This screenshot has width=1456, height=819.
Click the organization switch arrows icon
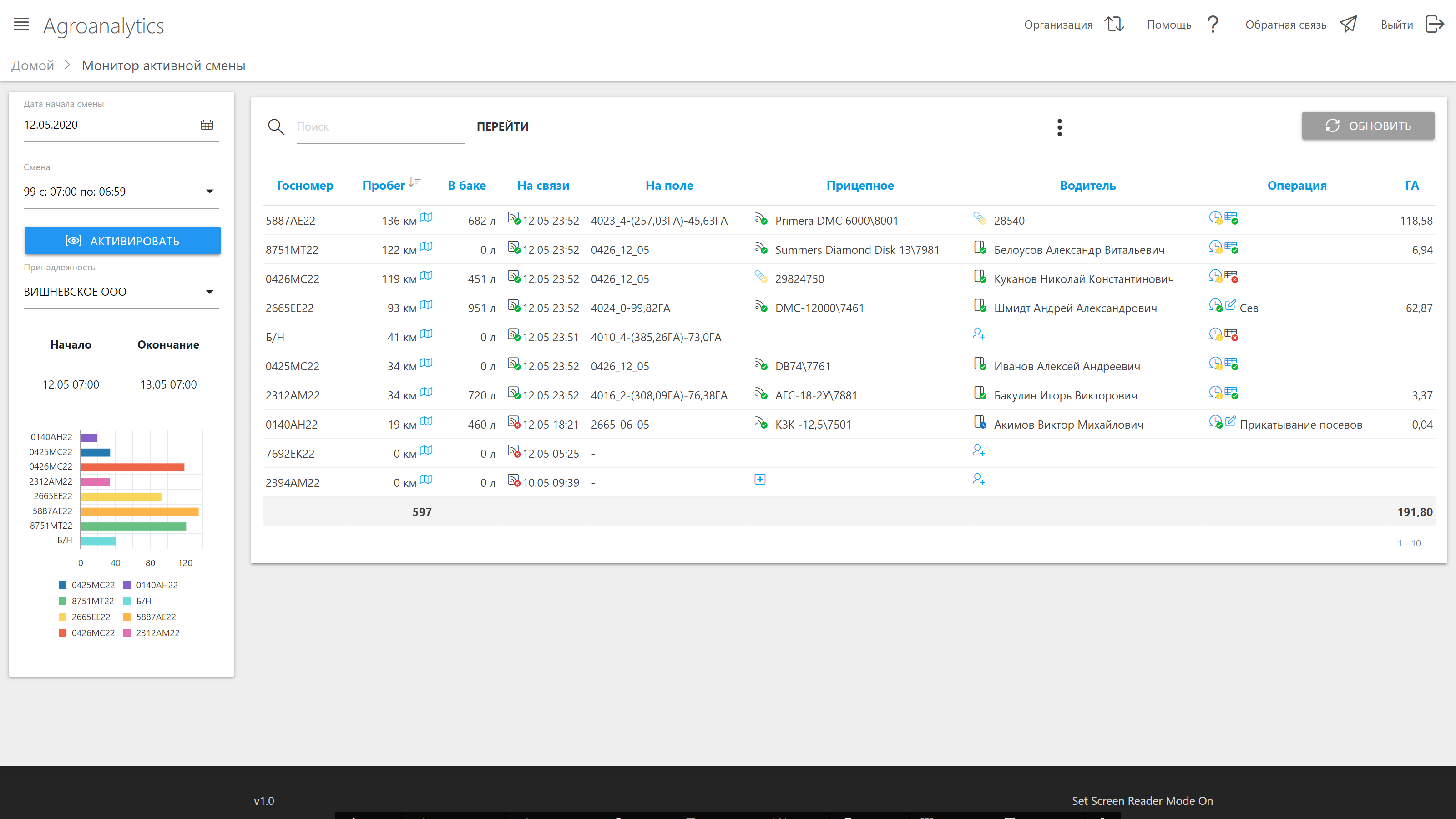1114,24
